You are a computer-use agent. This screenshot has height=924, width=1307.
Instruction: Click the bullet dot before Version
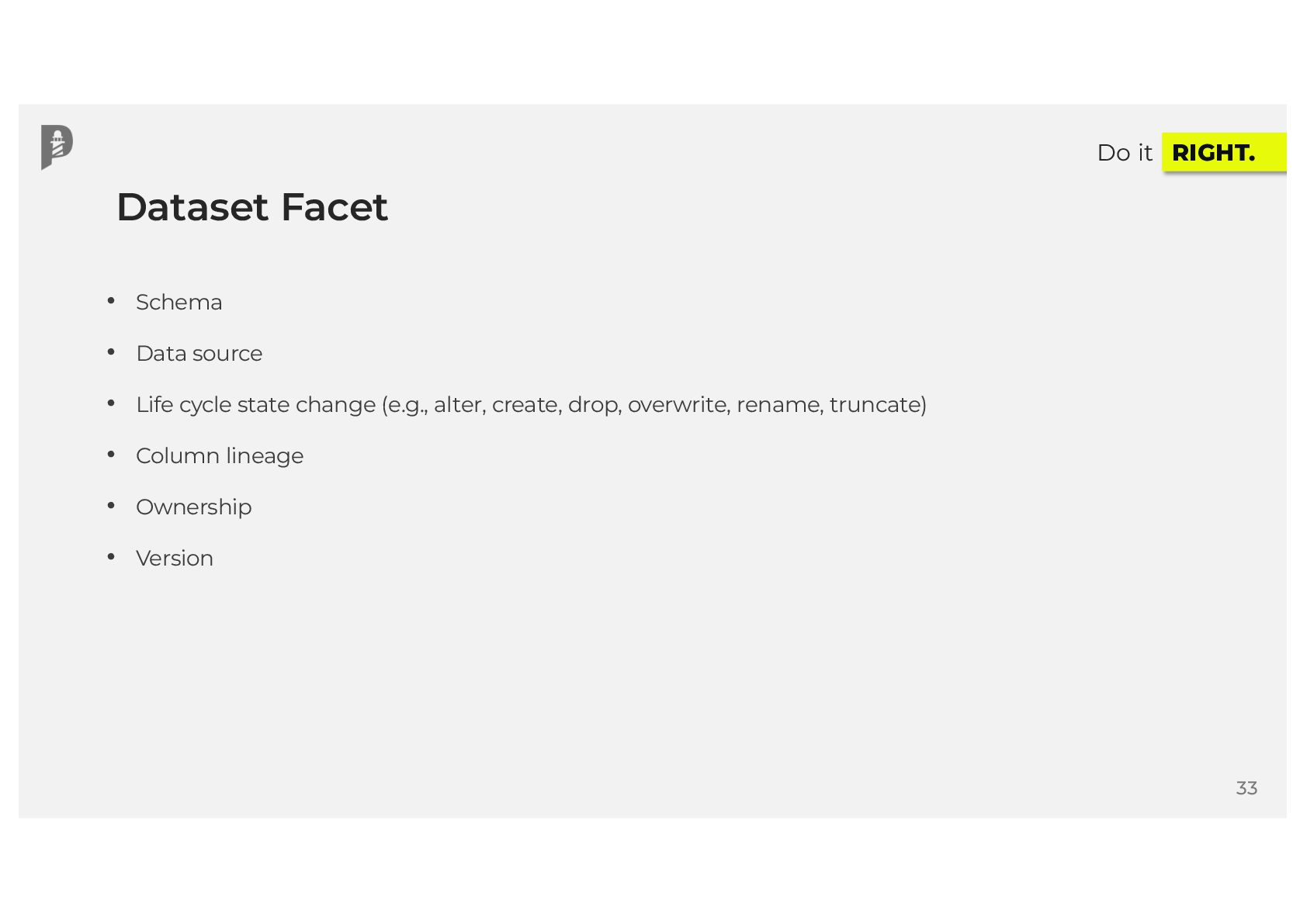coord(111,556)
